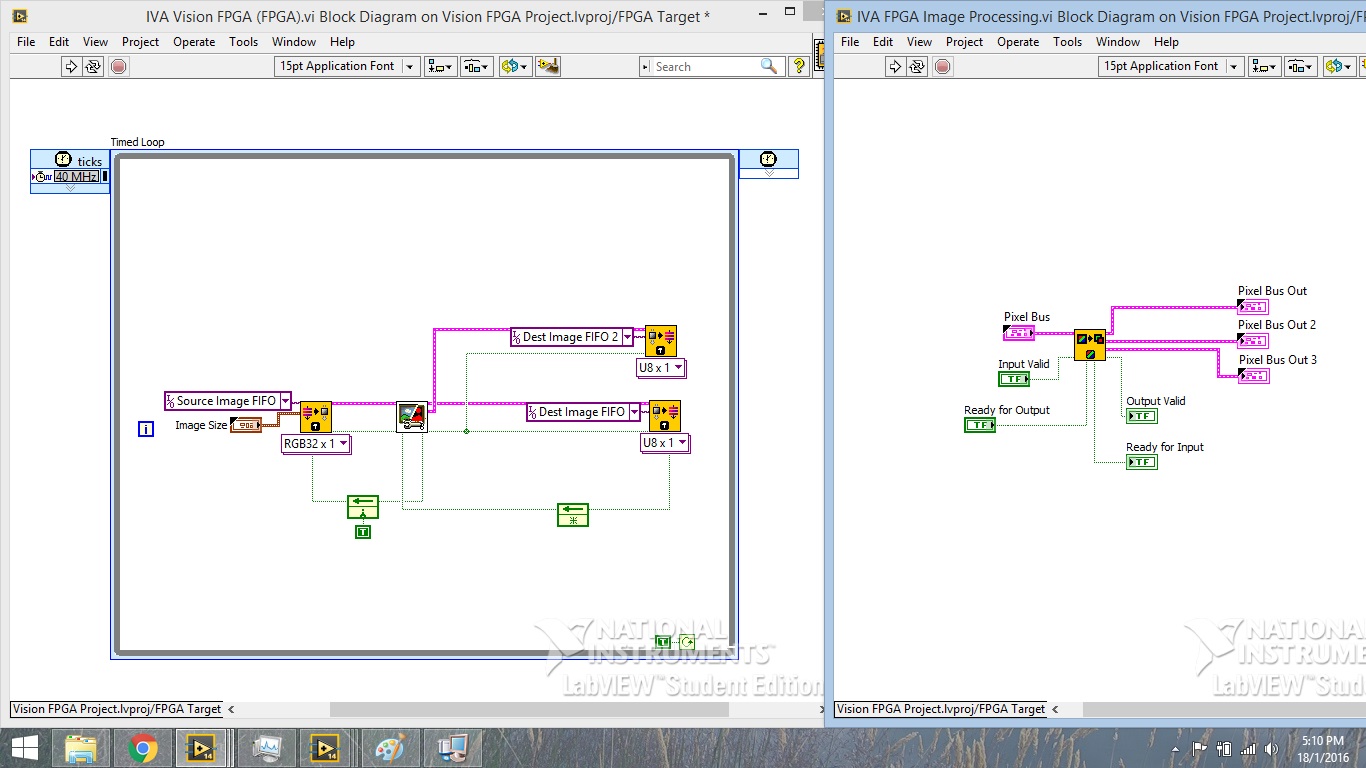Viewport: 1366px width, 768px height.
Task: Focus the Search field in left toolbar
Action: (x=704, y=66)
